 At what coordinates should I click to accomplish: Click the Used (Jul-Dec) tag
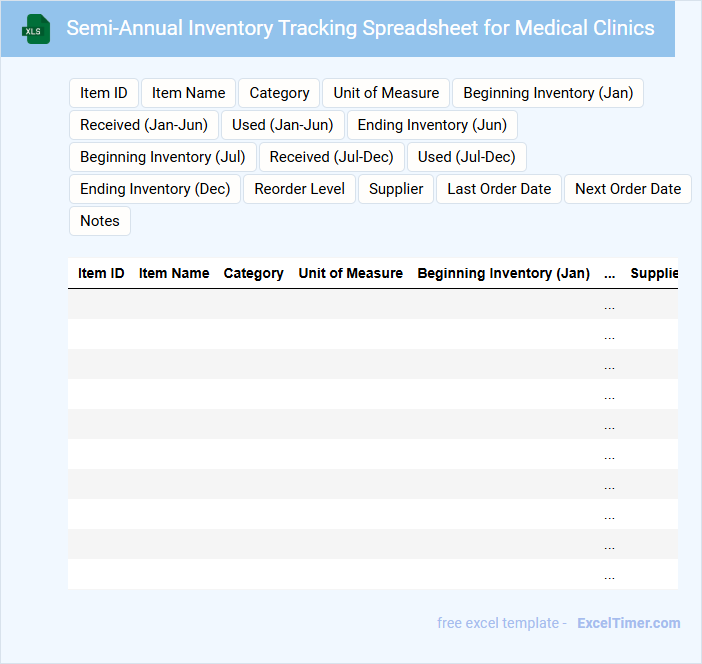pos(467,157)
